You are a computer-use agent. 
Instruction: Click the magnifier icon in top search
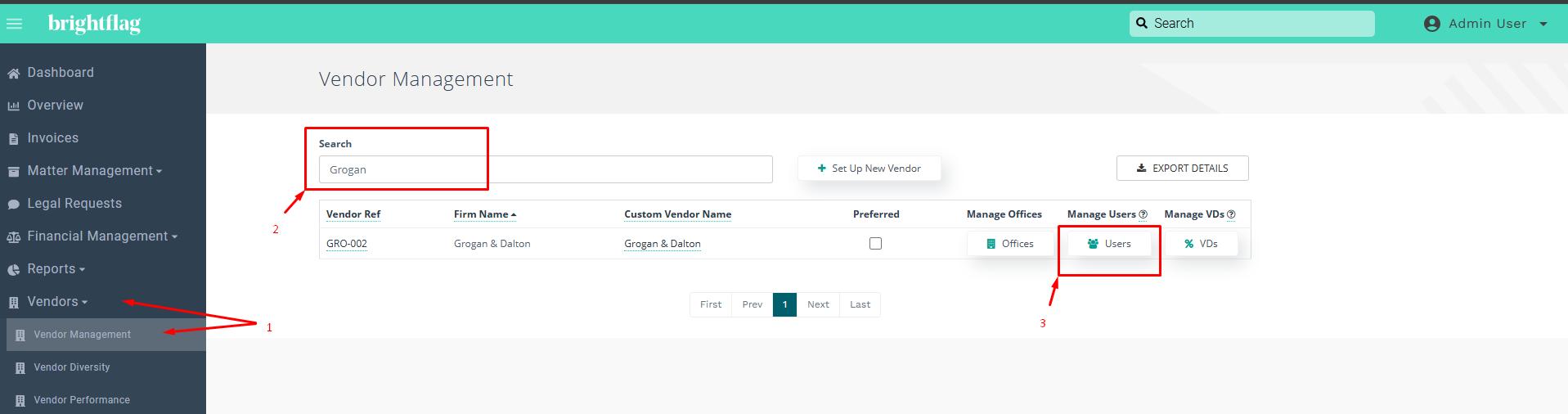1142,23
